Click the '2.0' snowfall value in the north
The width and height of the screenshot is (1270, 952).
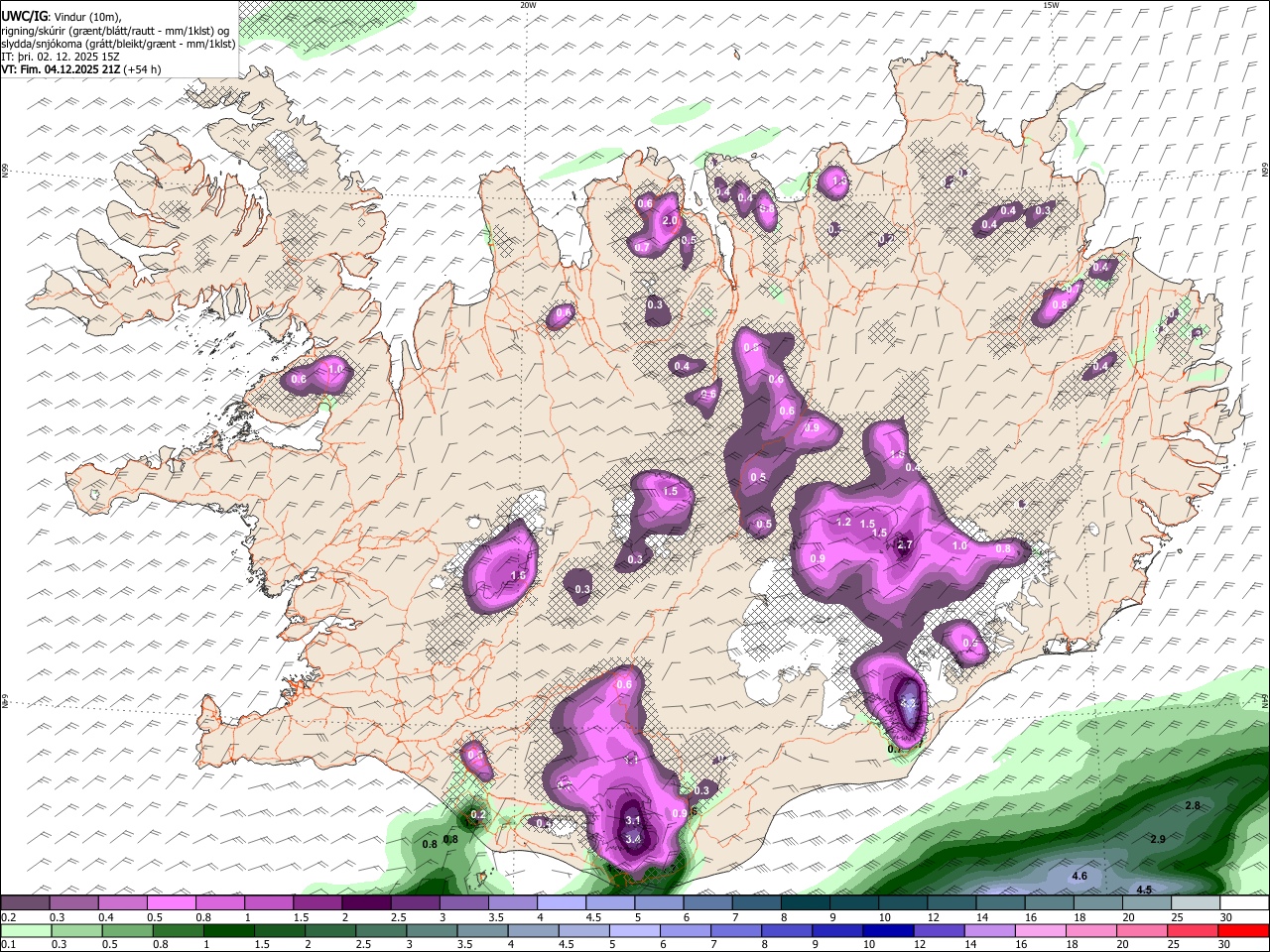click(670, 221)
